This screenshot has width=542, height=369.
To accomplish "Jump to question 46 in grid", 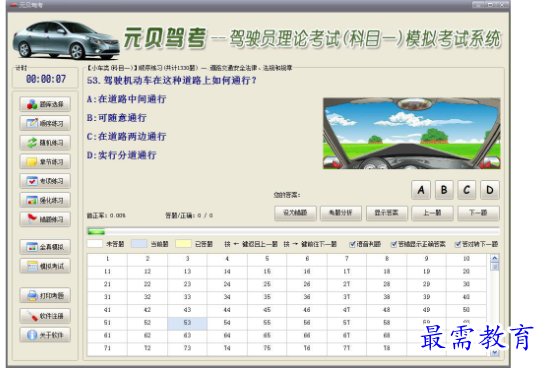I will (307, 310).
